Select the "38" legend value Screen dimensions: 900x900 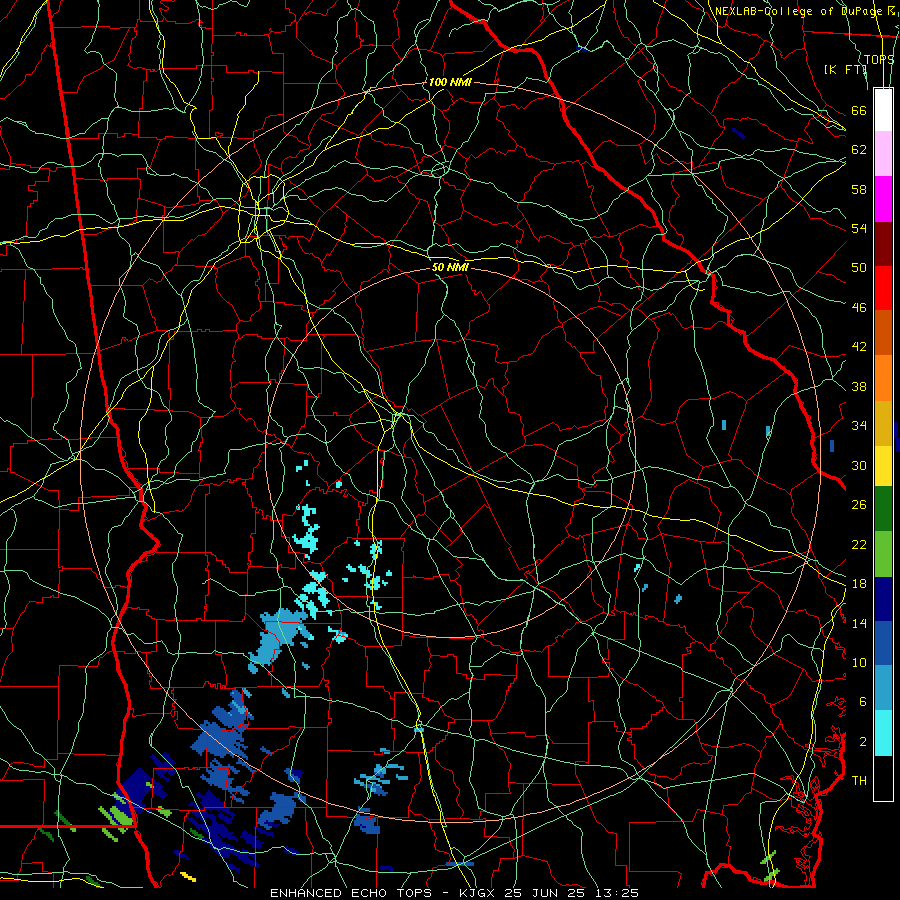(859, 387)
